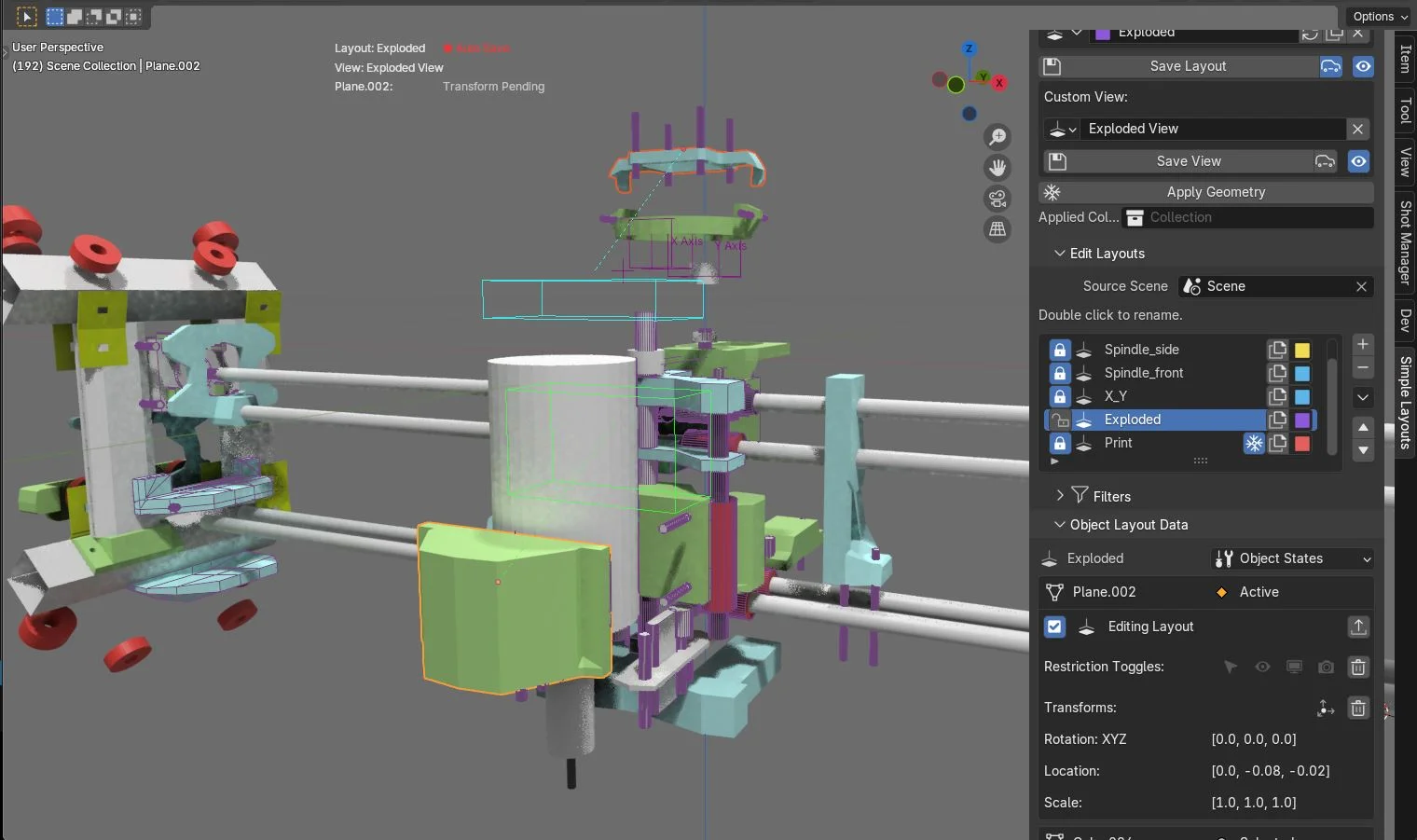The width and height of the screenshot is (1417, 840).
Task: Activate the Zoom magnifier icon in the viewport sidebar
Action: click(997, 136)
